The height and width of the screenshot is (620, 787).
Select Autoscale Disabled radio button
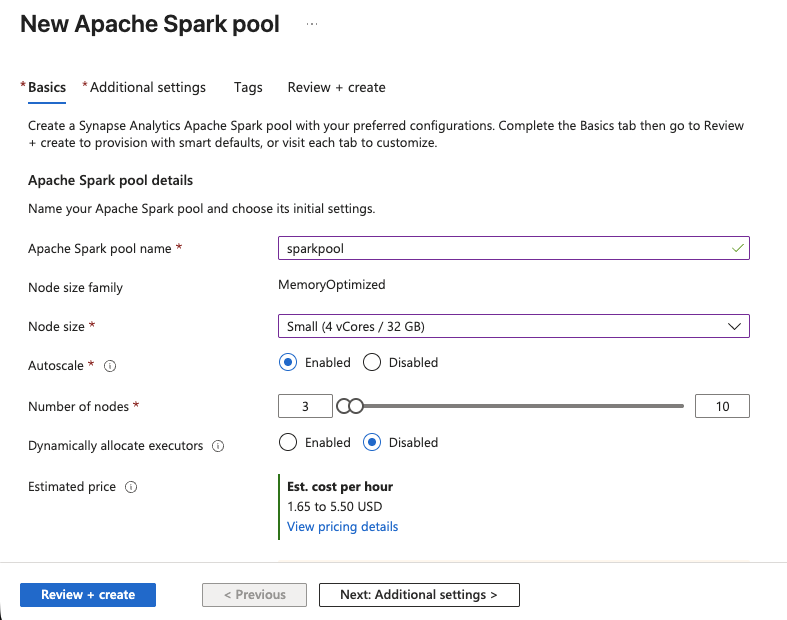click(x=372, y=362)
